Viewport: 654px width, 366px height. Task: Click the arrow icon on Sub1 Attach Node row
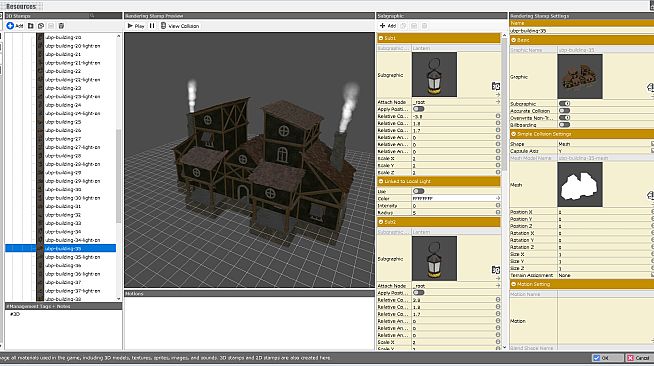498,102
